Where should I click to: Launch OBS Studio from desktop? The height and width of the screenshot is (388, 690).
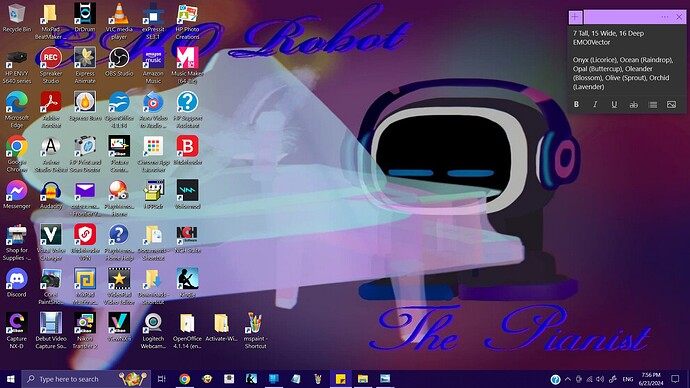[x=119, y=62]
